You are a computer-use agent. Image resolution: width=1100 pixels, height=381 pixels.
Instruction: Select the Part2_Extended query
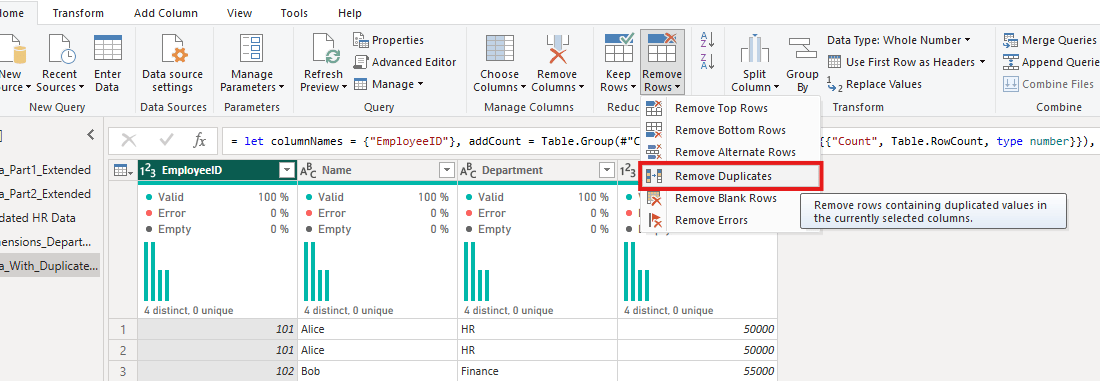point(49,194)
